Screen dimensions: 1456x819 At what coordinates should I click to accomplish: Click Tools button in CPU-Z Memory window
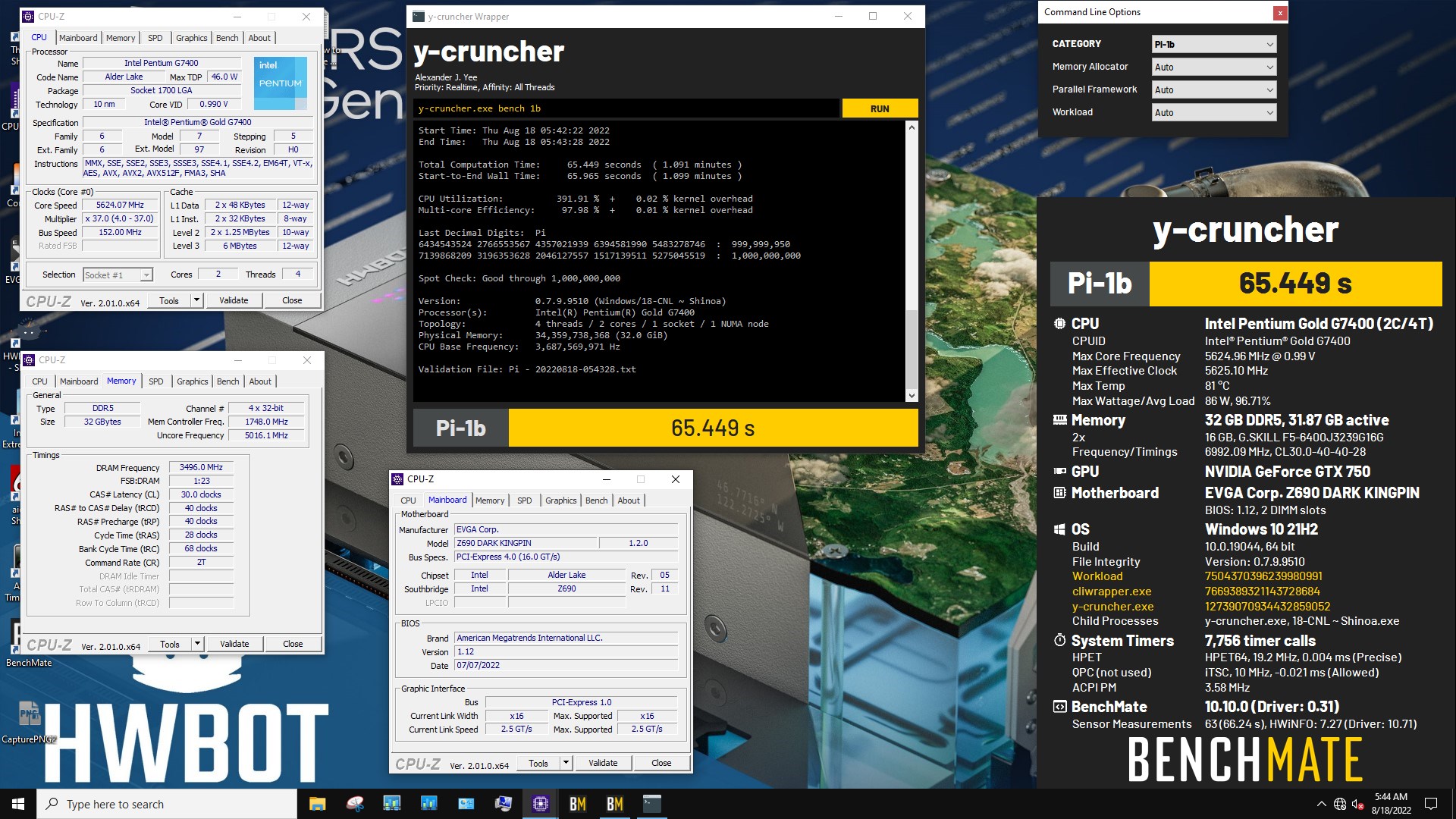(x=170, y=644)
